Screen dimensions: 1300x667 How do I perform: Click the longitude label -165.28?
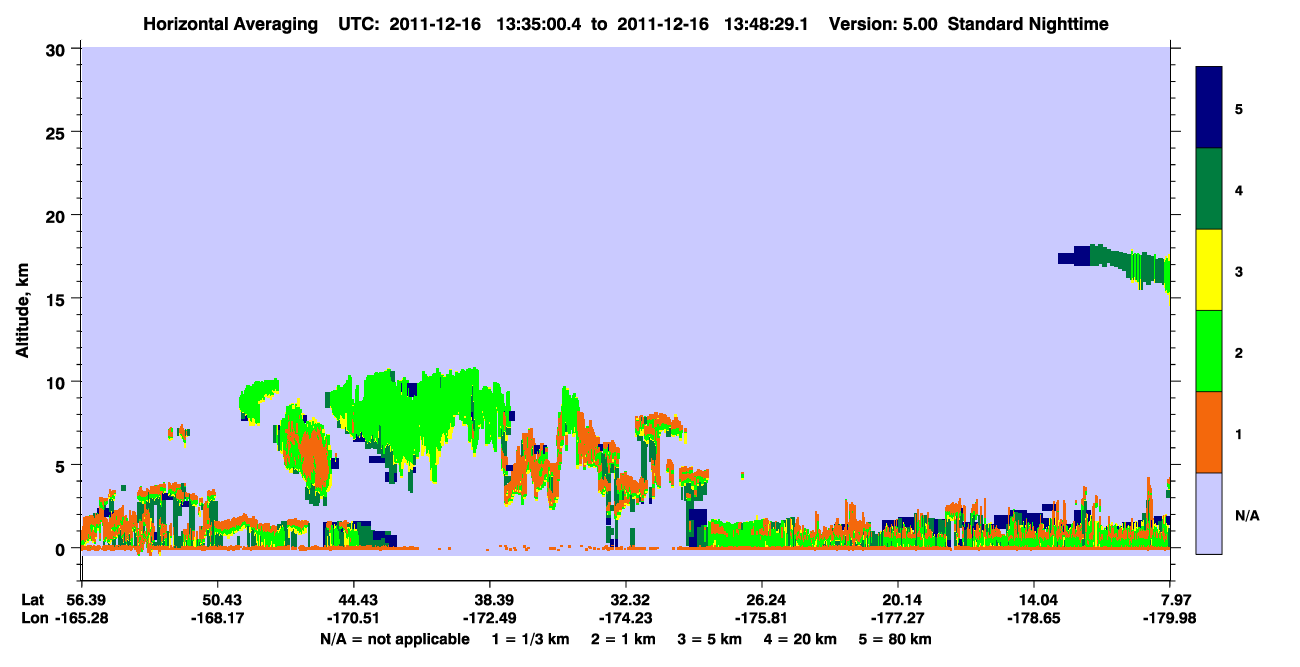[x=80, y=619]
